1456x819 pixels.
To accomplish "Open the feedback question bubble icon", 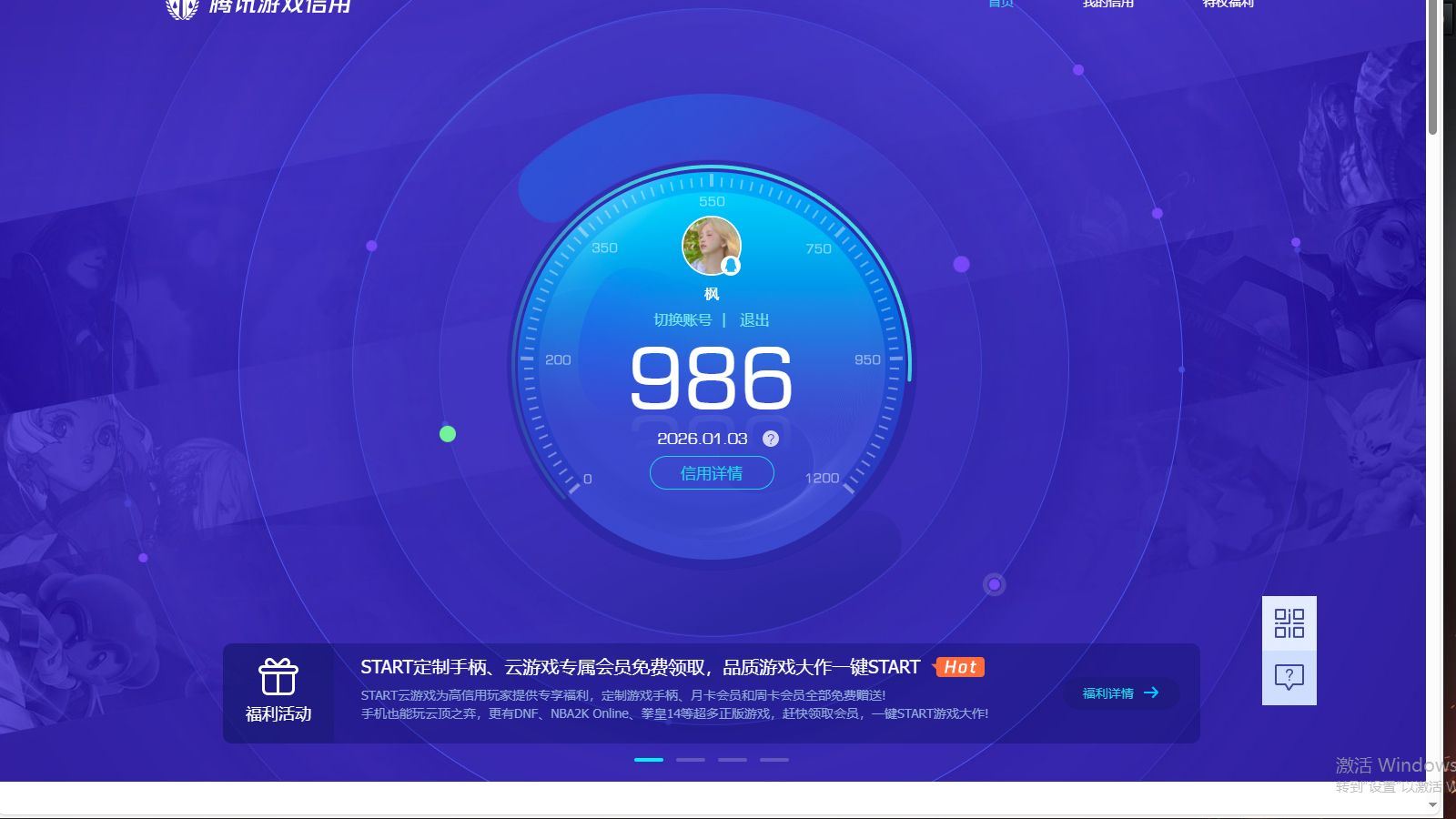I will 1289,677.
